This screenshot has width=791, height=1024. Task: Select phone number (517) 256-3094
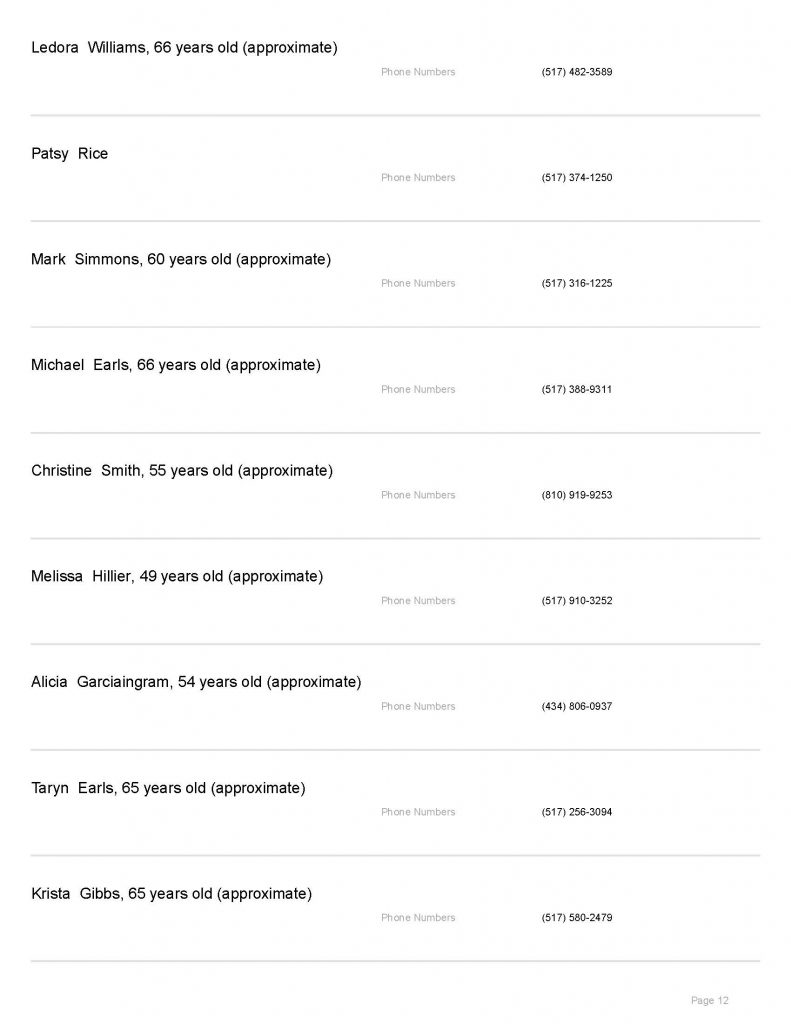(576, 813)
